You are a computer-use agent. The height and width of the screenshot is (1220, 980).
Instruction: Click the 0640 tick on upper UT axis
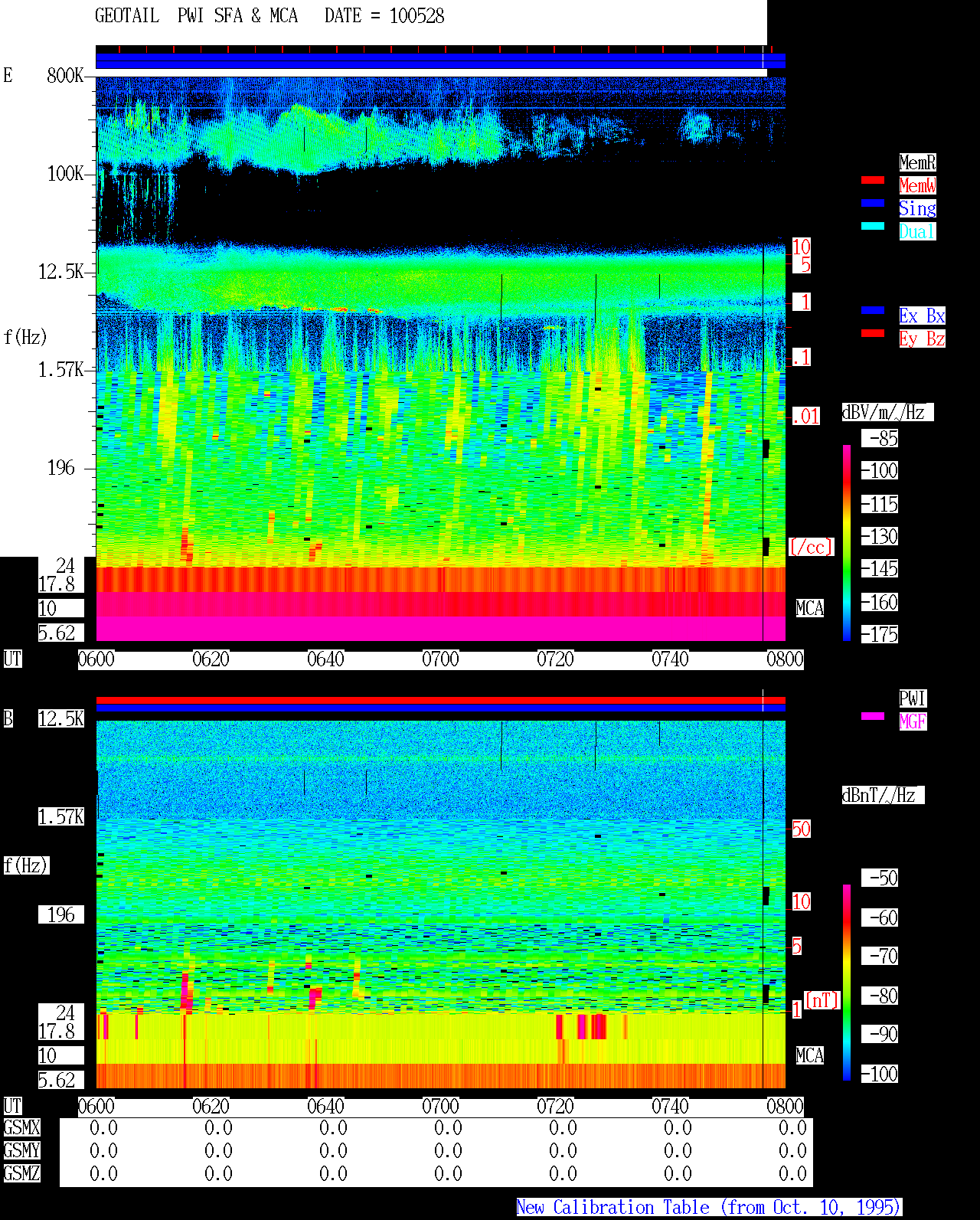(x=325, y=659)
